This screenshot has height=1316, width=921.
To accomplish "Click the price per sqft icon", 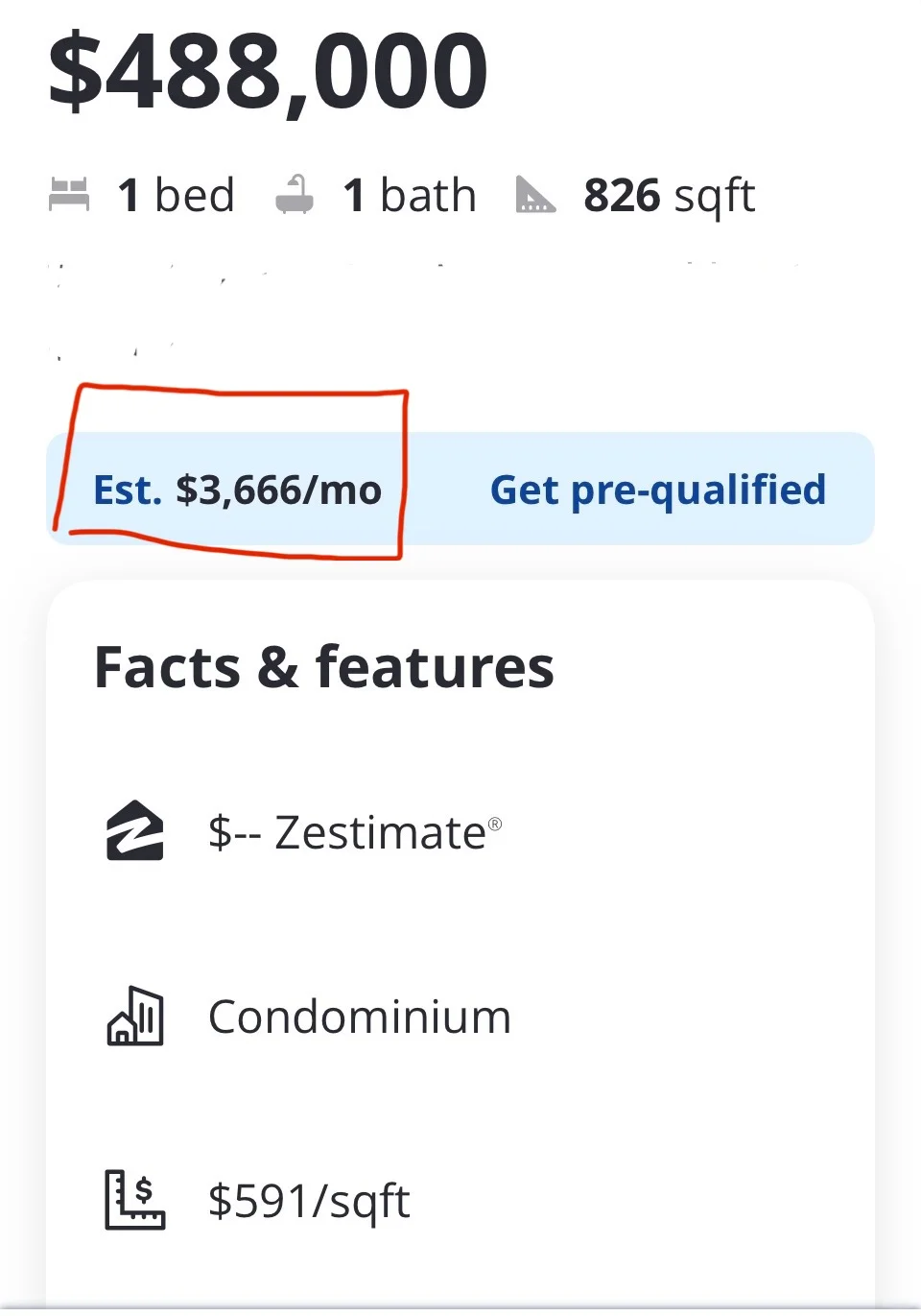I will [x=134, y=1200].
